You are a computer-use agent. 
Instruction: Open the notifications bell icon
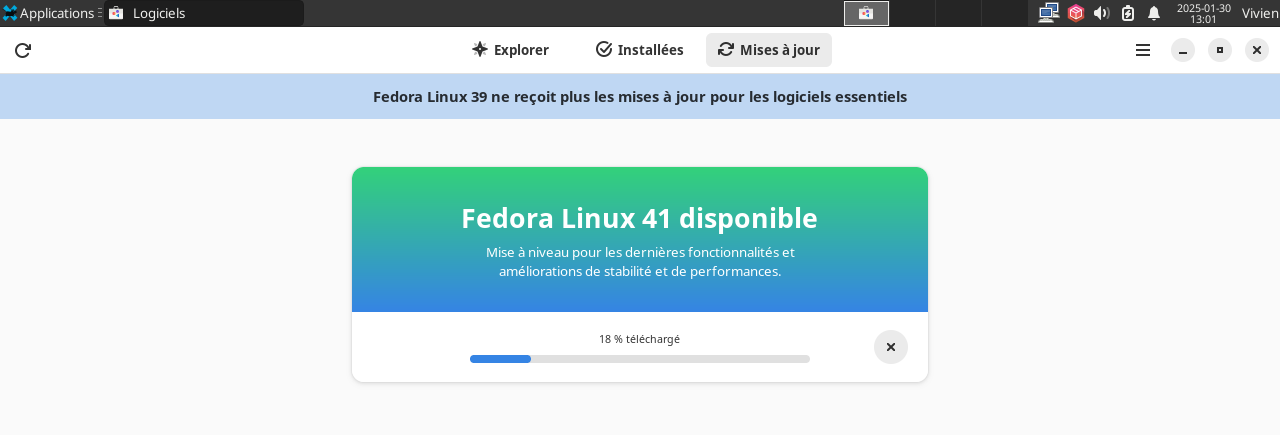(1154, 13)
